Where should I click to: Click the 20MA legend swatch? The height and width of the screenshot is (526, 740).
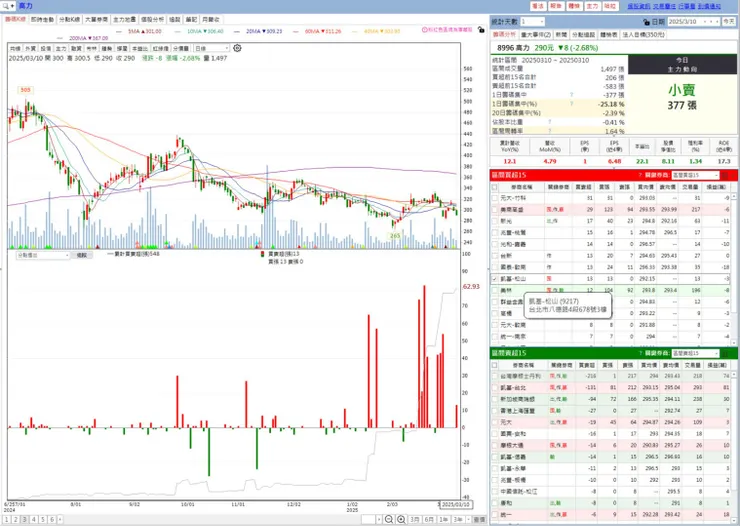pyautogui.click(x=238, y=31)
